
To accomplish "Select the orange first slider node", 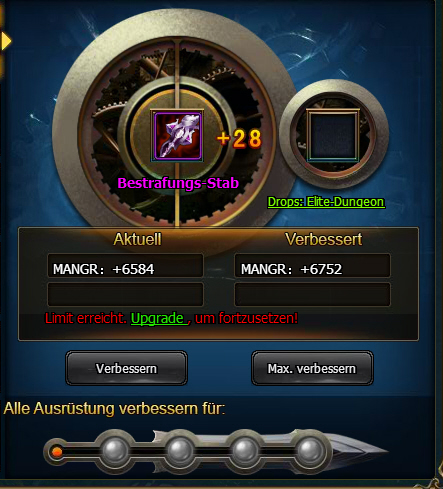I will 57,452.
